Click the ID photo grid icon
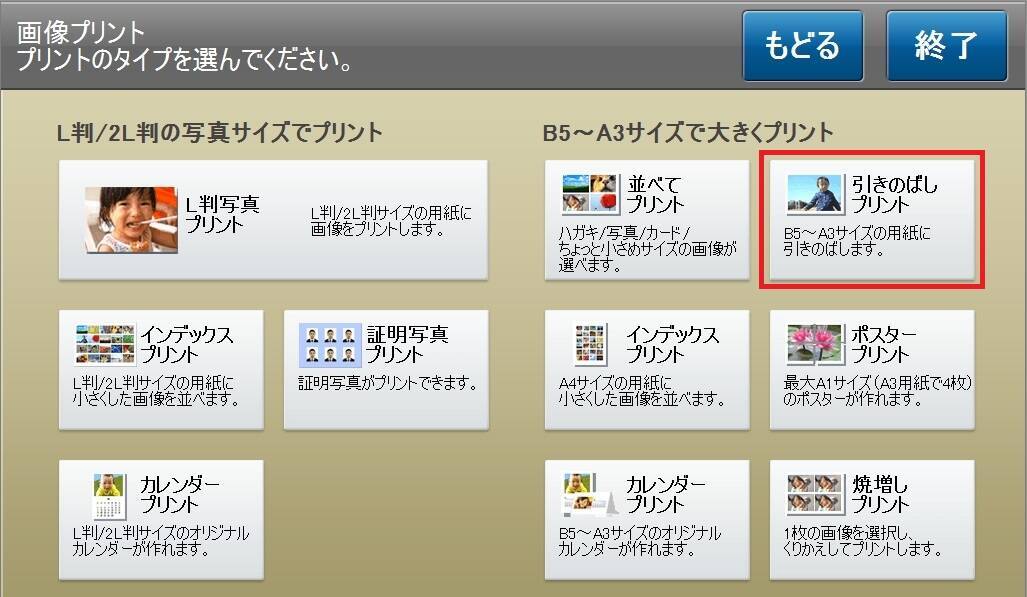 point(330,345)
